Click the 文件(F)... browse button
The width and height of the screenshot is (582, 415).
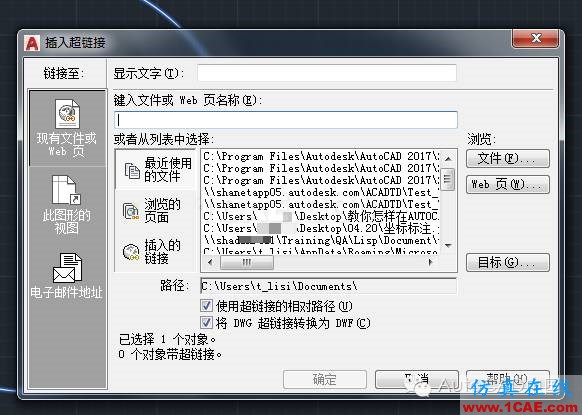(x=508, y=159)
